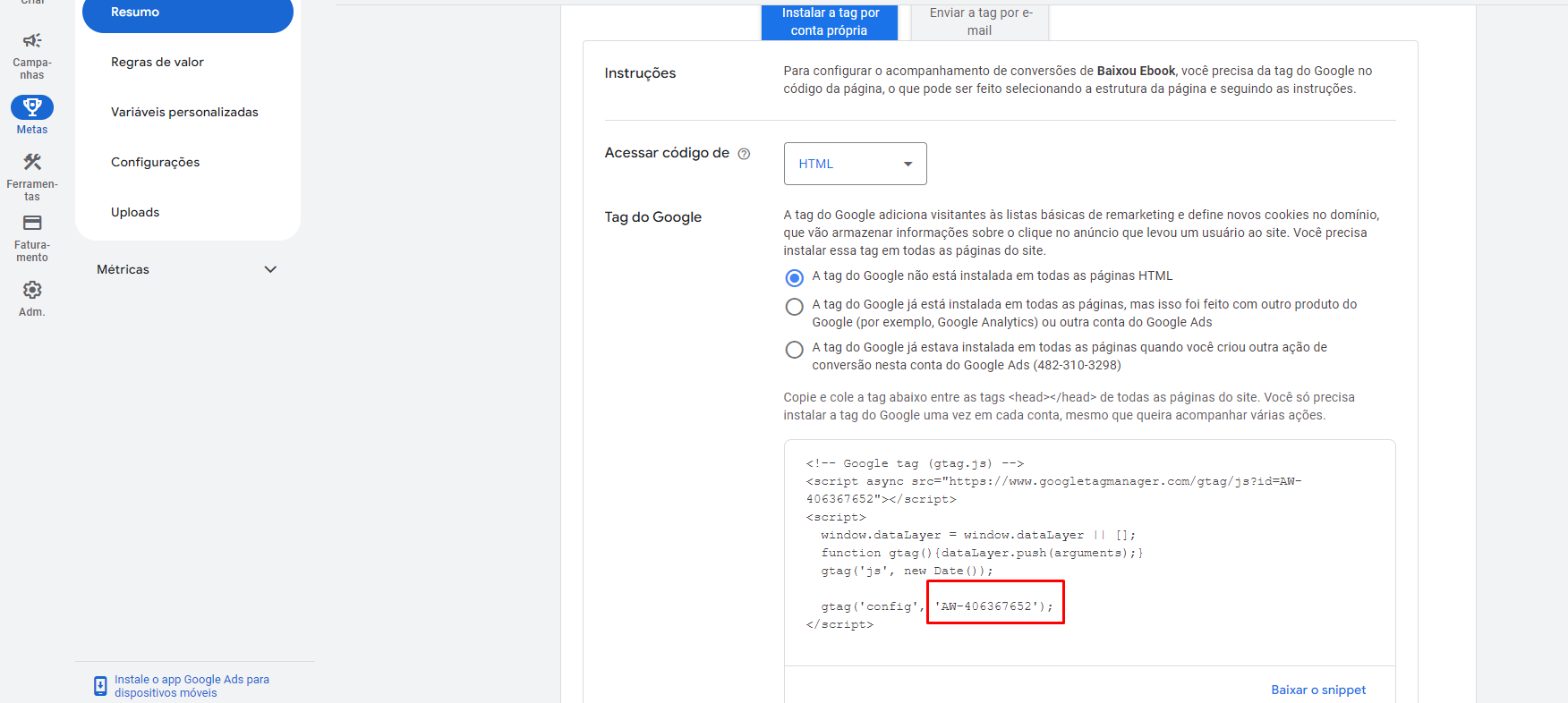Viewport: 1568px width, 703px height.
Task: Click the gtag config AW-406367652 line
Action: 937,606
